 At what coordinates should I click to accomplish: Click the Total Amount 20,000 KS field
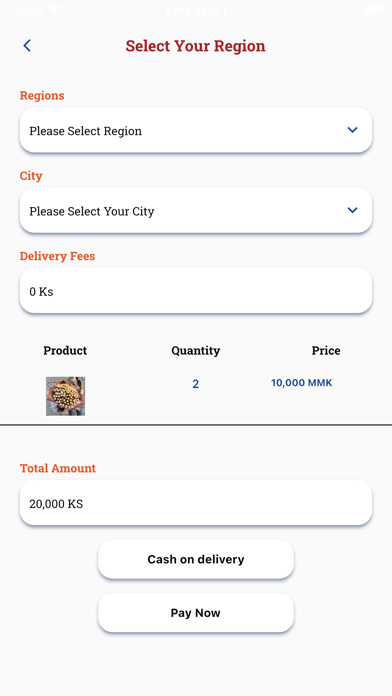pyautogui.click(x=196, y=503)
